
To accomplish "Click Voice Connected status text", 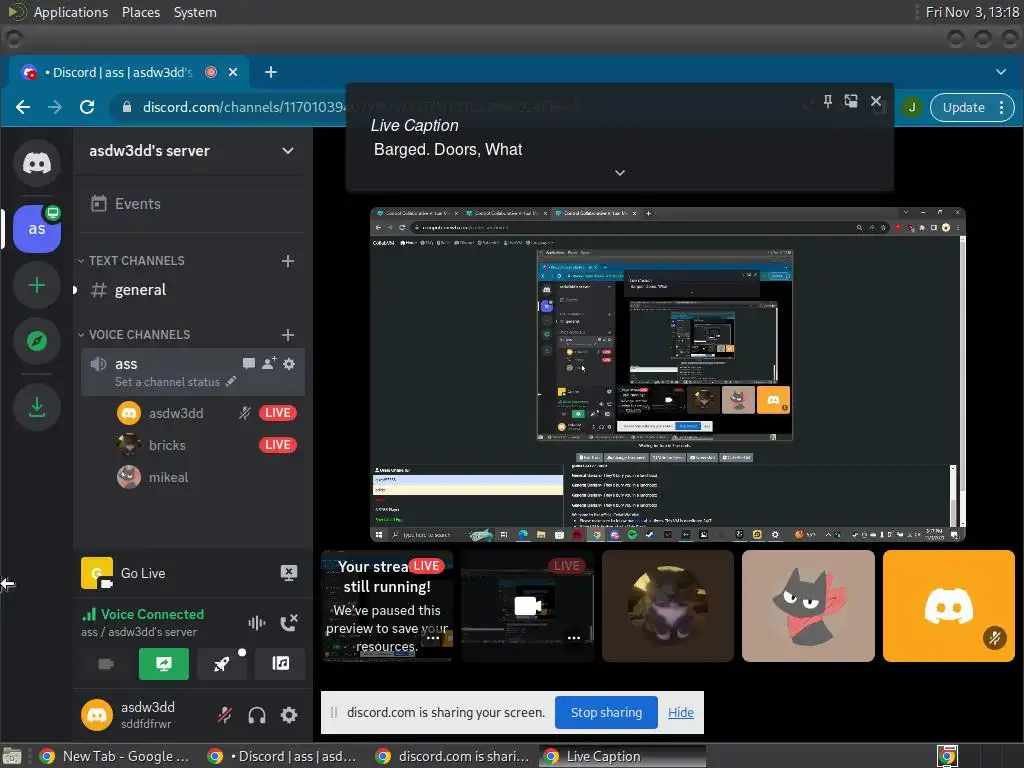I will pyautogui.click(x=152, y=615).
